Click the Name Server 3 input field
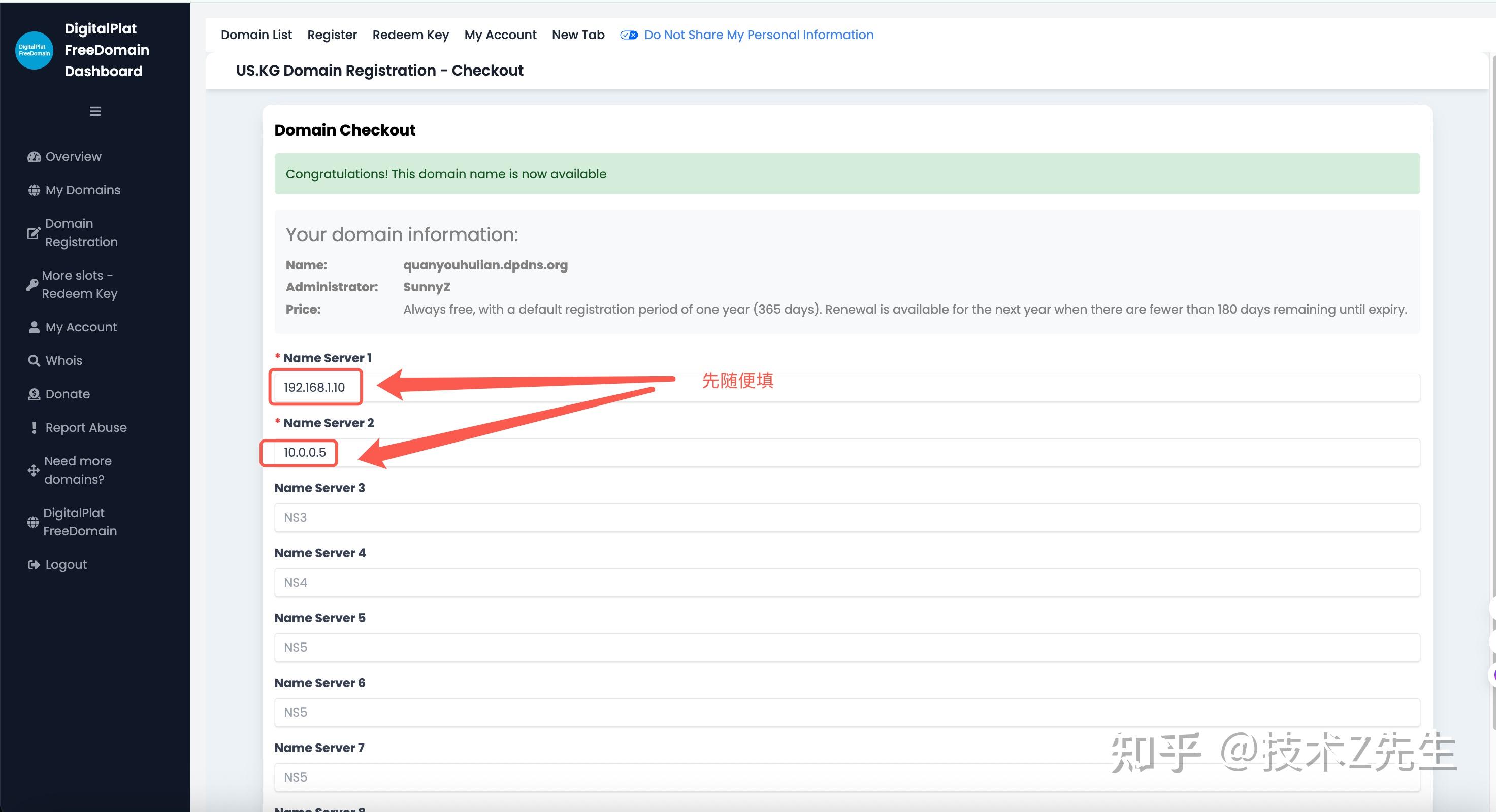The width and height of the screenshot is (1496, 812). pyautogui.click(x=847, y=517)
